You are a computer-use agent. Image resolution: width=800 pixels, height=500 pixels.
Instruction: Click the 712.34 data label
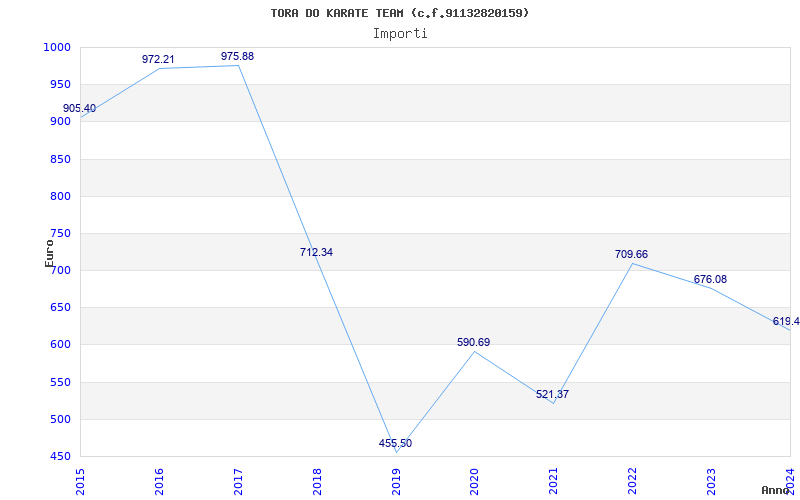point(316,252)
